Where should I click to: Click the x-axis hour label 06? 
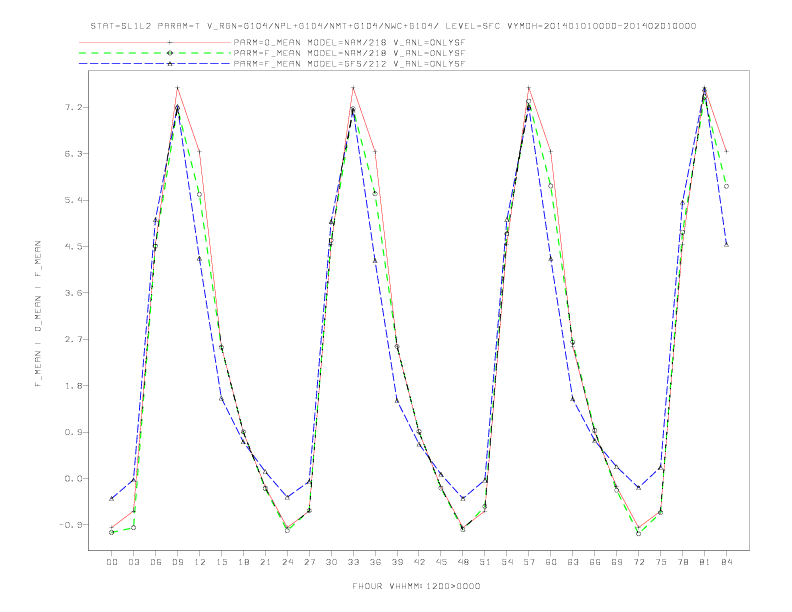tap(156, 562)
